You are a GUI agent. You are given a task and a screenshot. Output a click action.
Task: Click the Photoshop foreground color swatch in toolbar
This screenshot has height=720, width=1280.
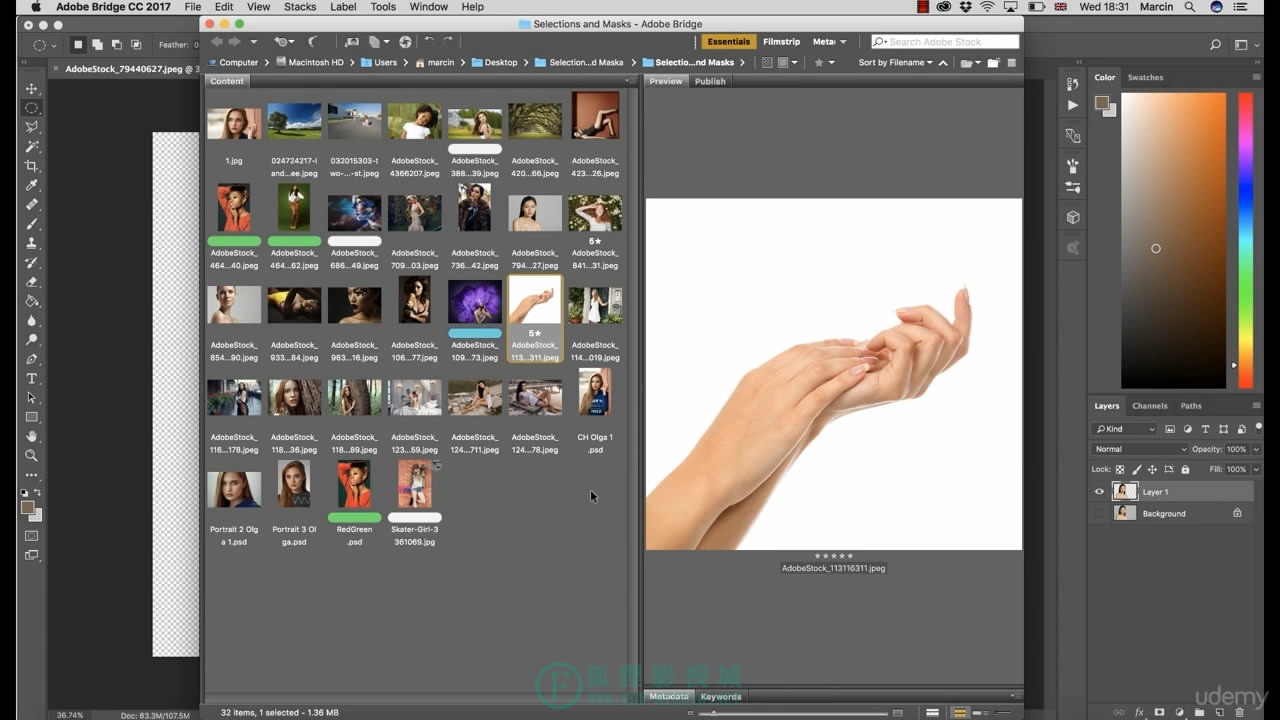(x=28, y=507)
